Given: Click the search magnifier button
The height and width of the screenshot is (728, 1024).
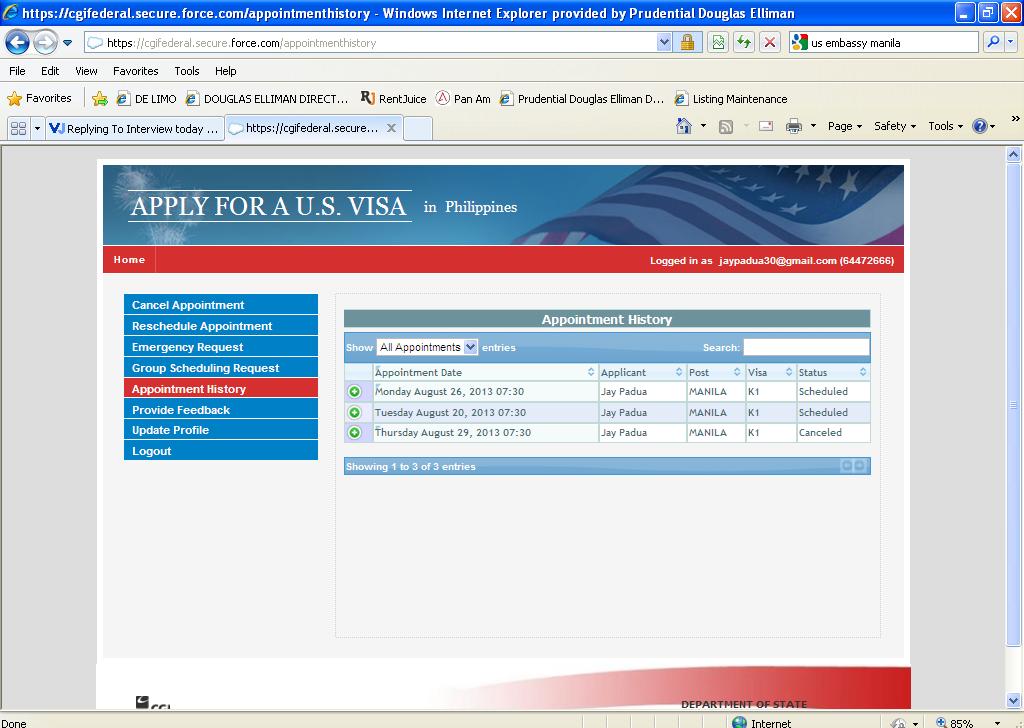Looking at the screenshot, I should point(993,43).
